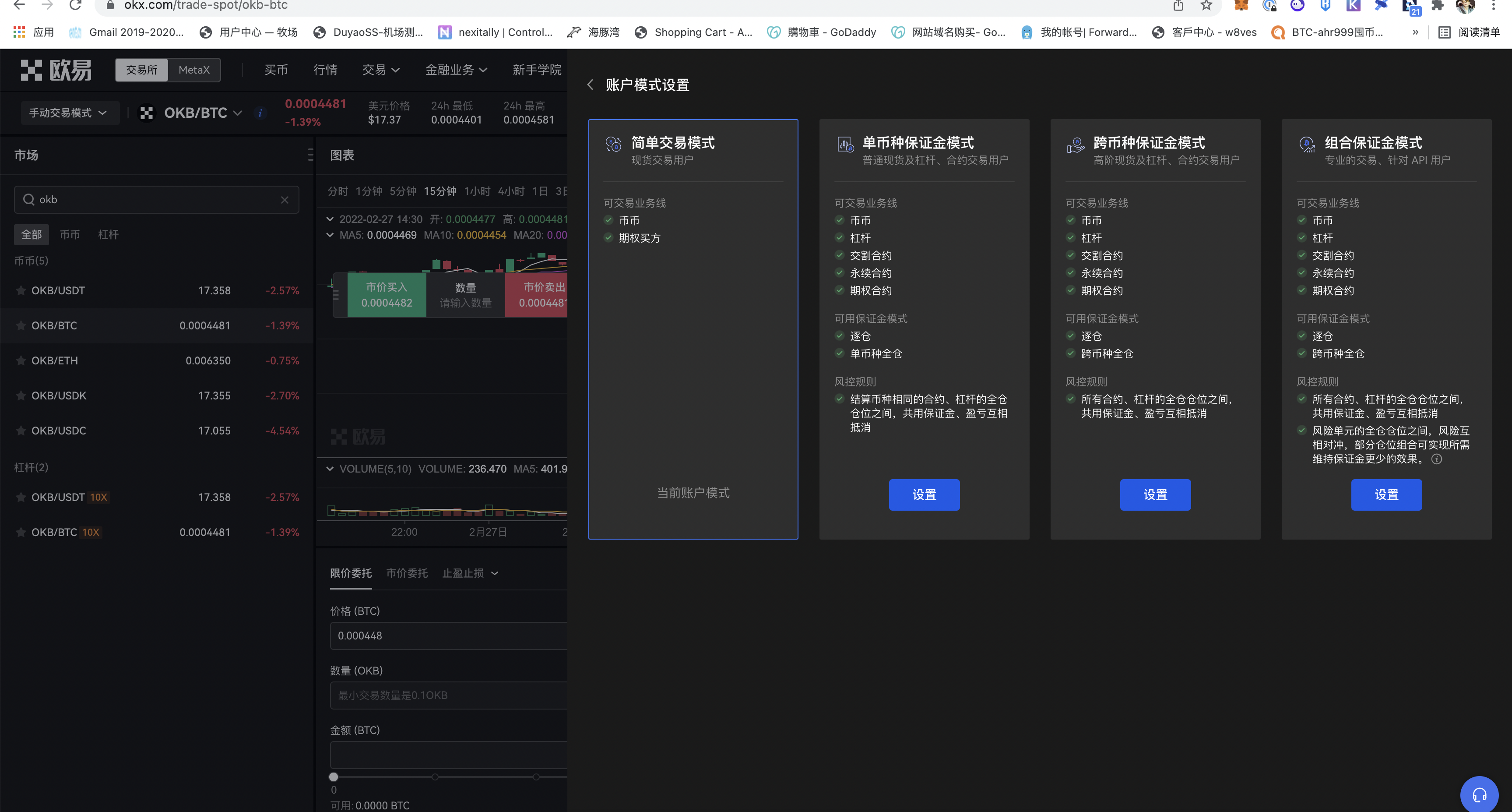Click the OKB/BTC info icon
The width and height of the screenshot is (1512, 812).
pos(260,113)
